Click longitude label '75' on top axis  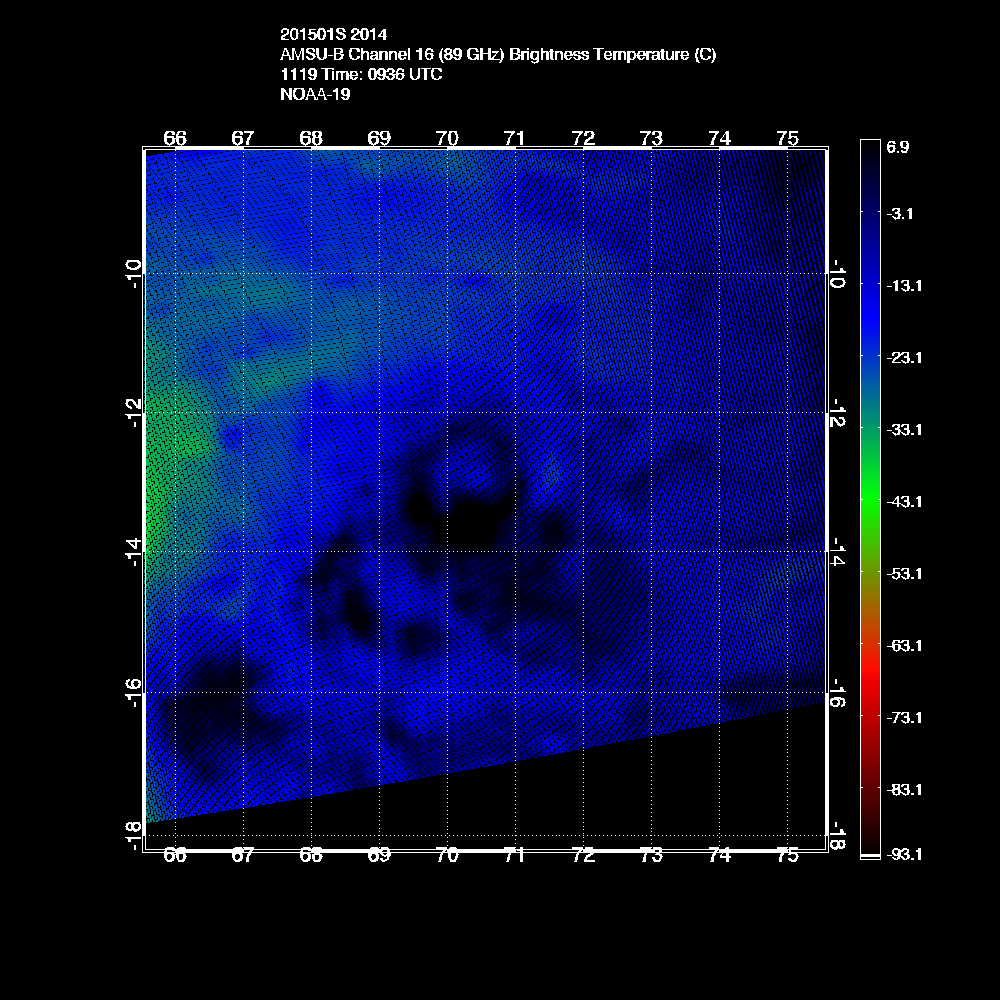coord(788,138)
